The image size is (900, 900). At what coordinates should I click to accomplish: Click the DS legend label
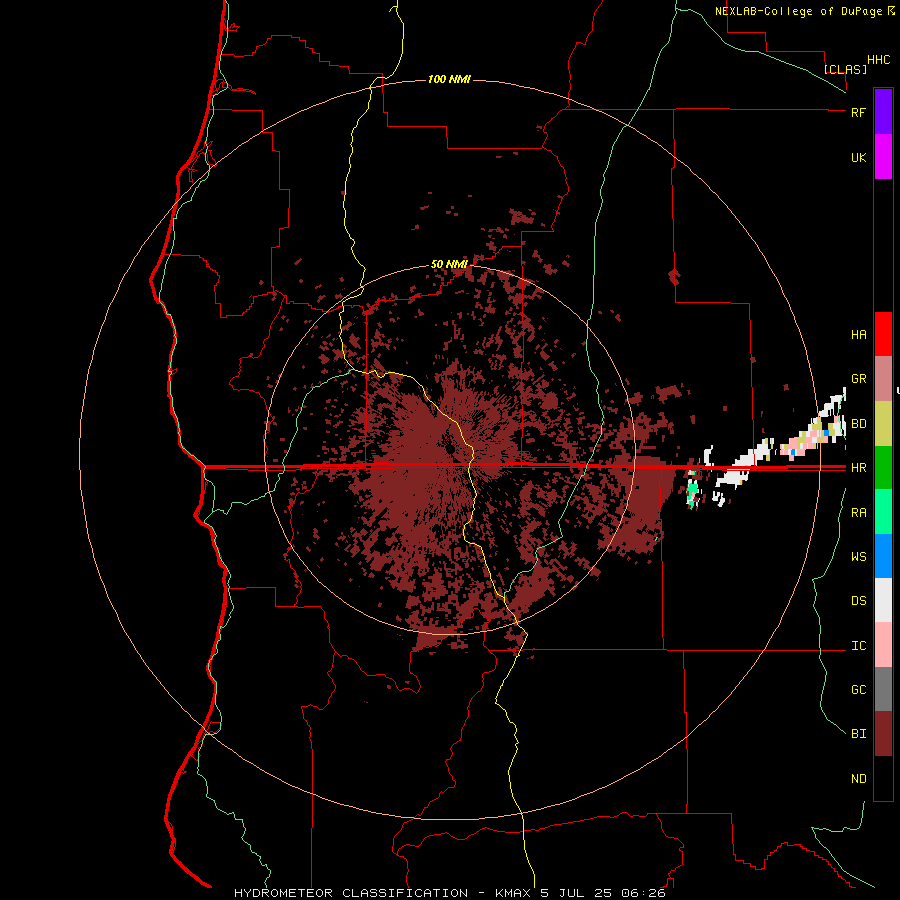coord(858,600)
